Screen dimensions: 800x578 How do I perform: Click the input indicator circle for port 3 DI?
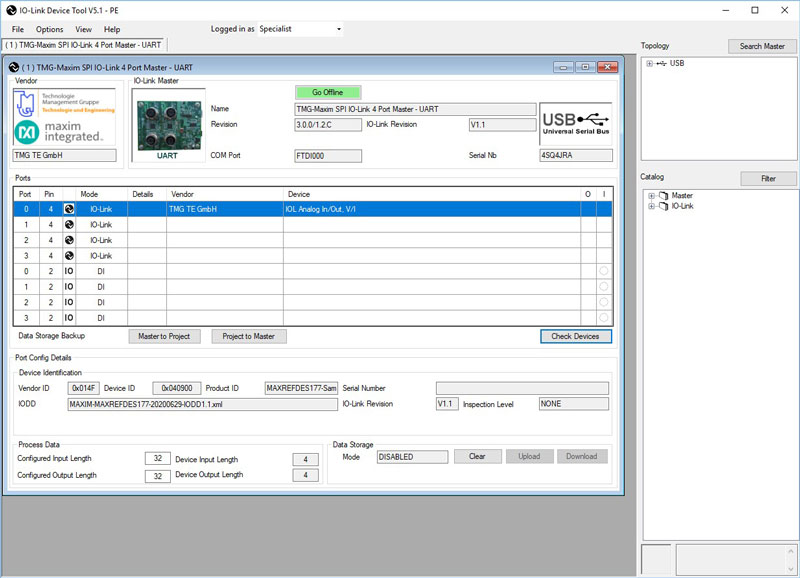604,318
